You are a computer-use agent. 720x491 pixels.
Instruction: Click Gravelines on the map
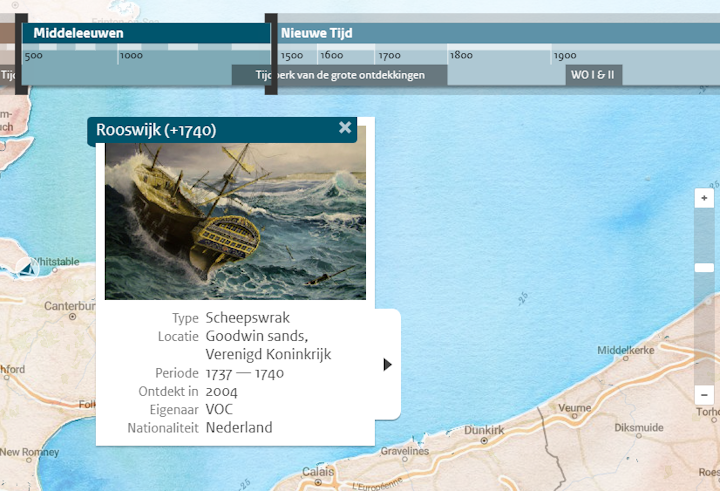(x=405, y=451)
